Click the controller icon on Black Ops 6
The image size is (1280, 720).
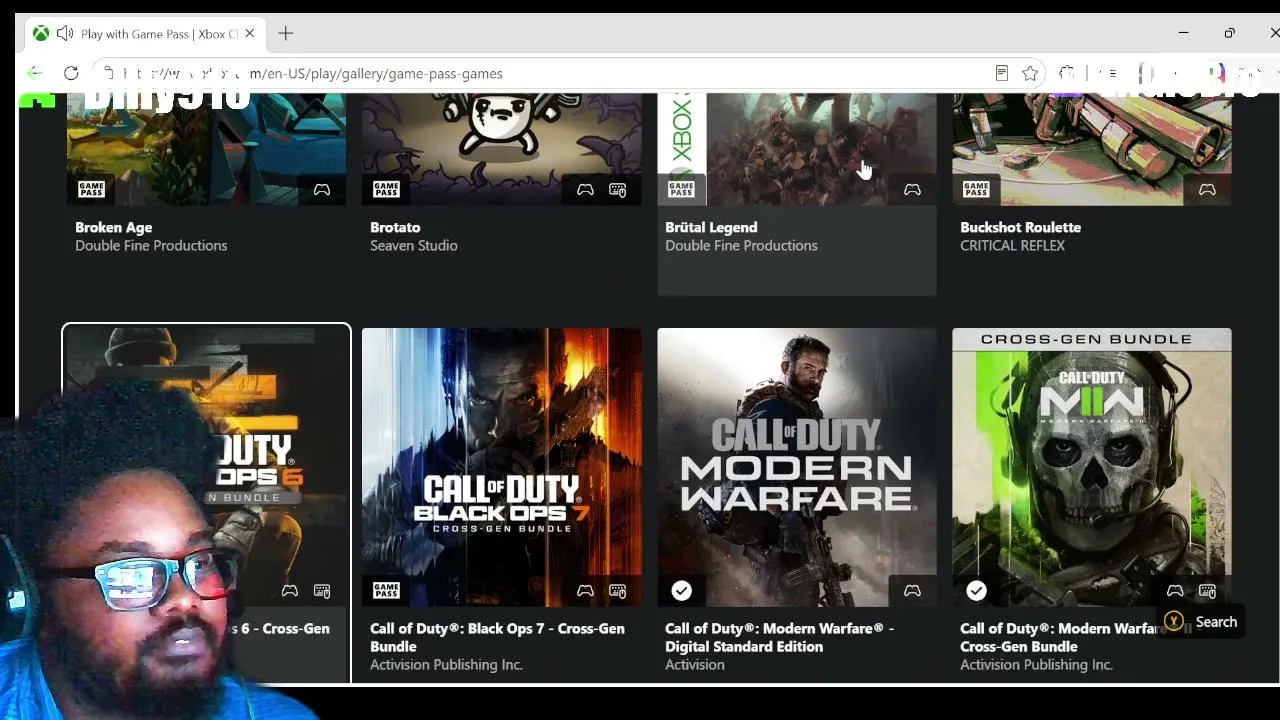point(290,591)
